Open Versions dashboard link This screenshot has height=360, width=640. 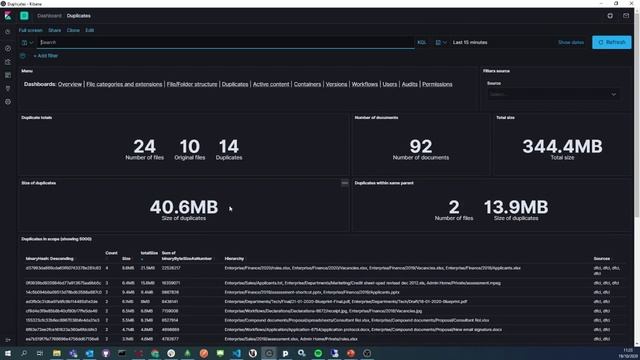pyautogui.click(x=336, y=84)
